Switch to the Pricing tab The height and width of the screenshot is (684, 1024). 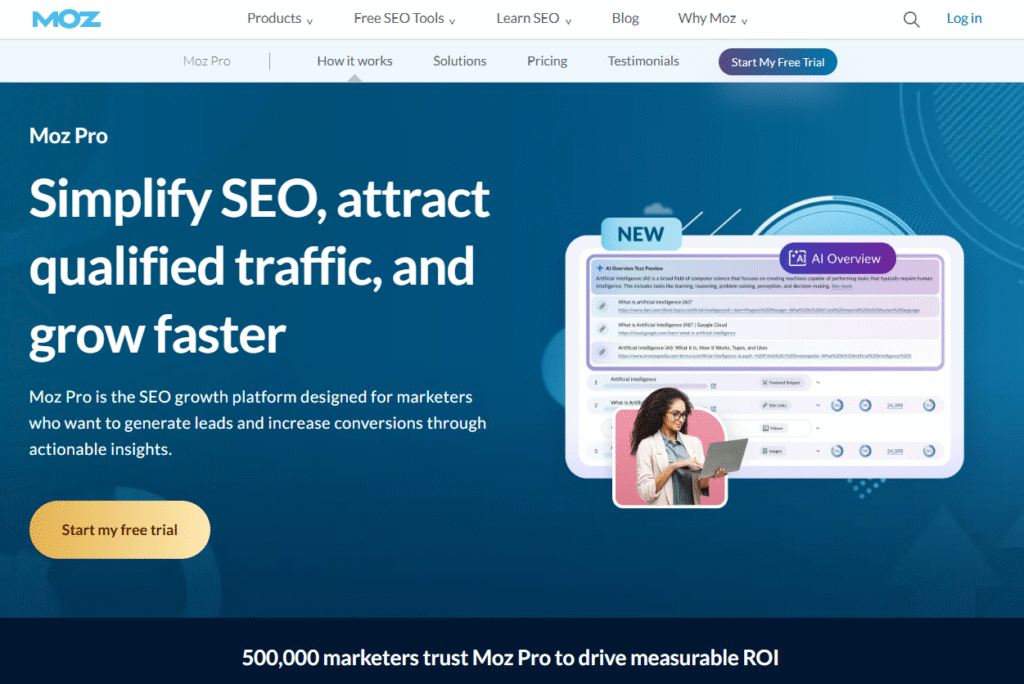(547, 61)
